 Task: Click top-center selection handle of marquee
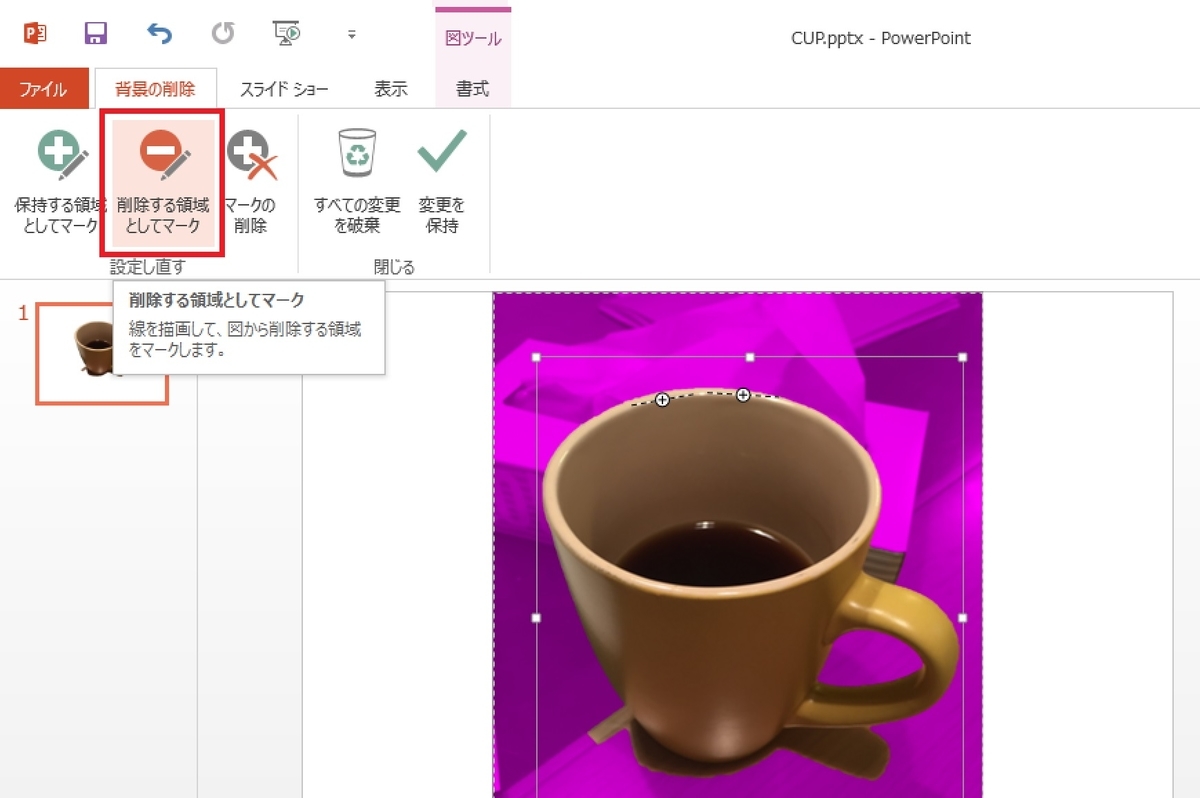tap(750, 357)
